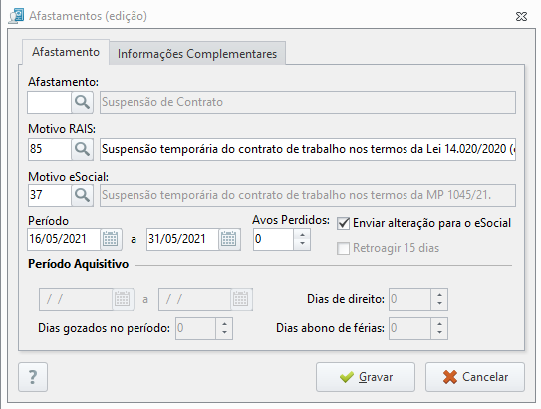
Task: Click the Cancelar button
Action: (475, 377)
